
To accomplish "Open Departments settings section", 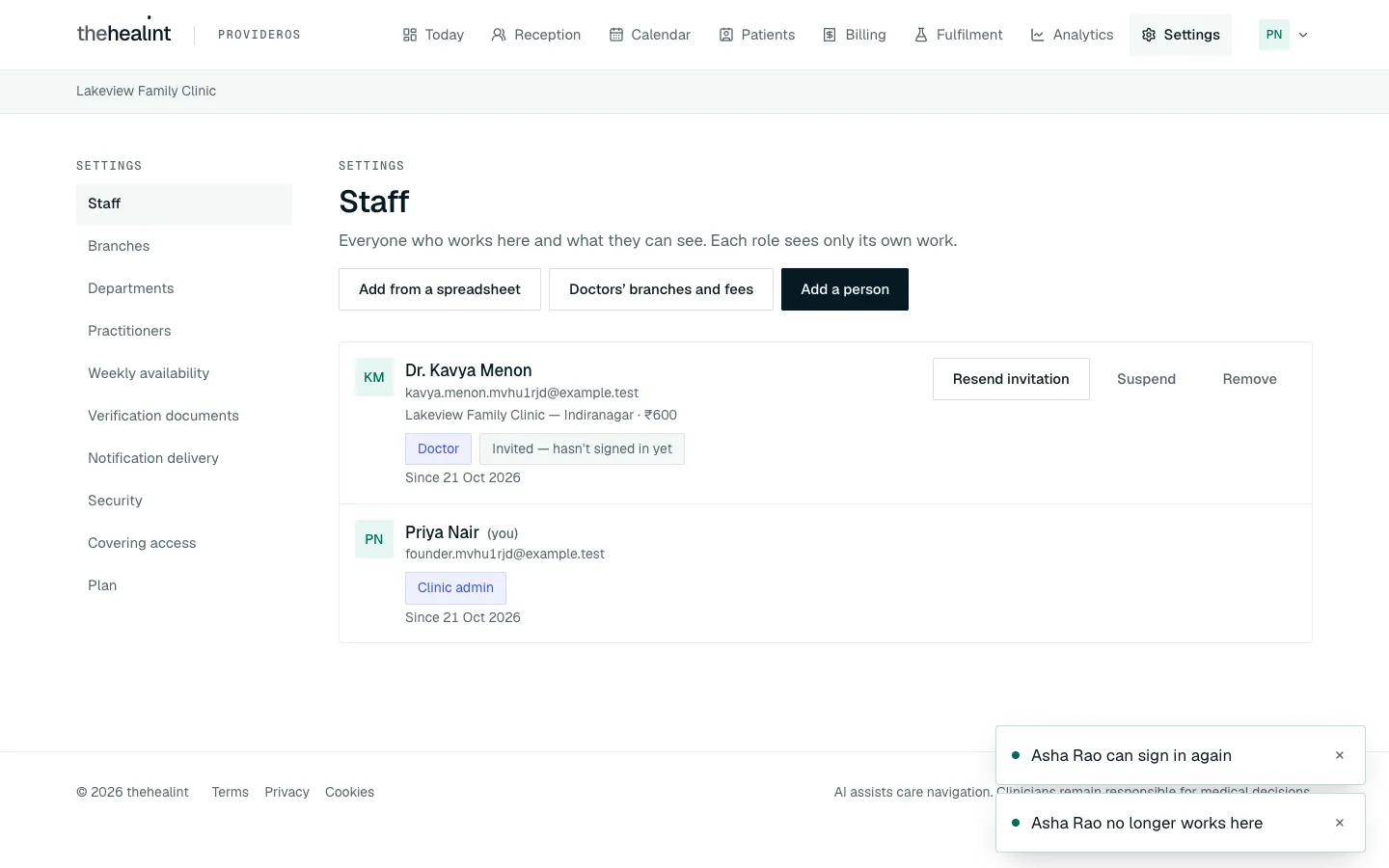I will (184, 288).
